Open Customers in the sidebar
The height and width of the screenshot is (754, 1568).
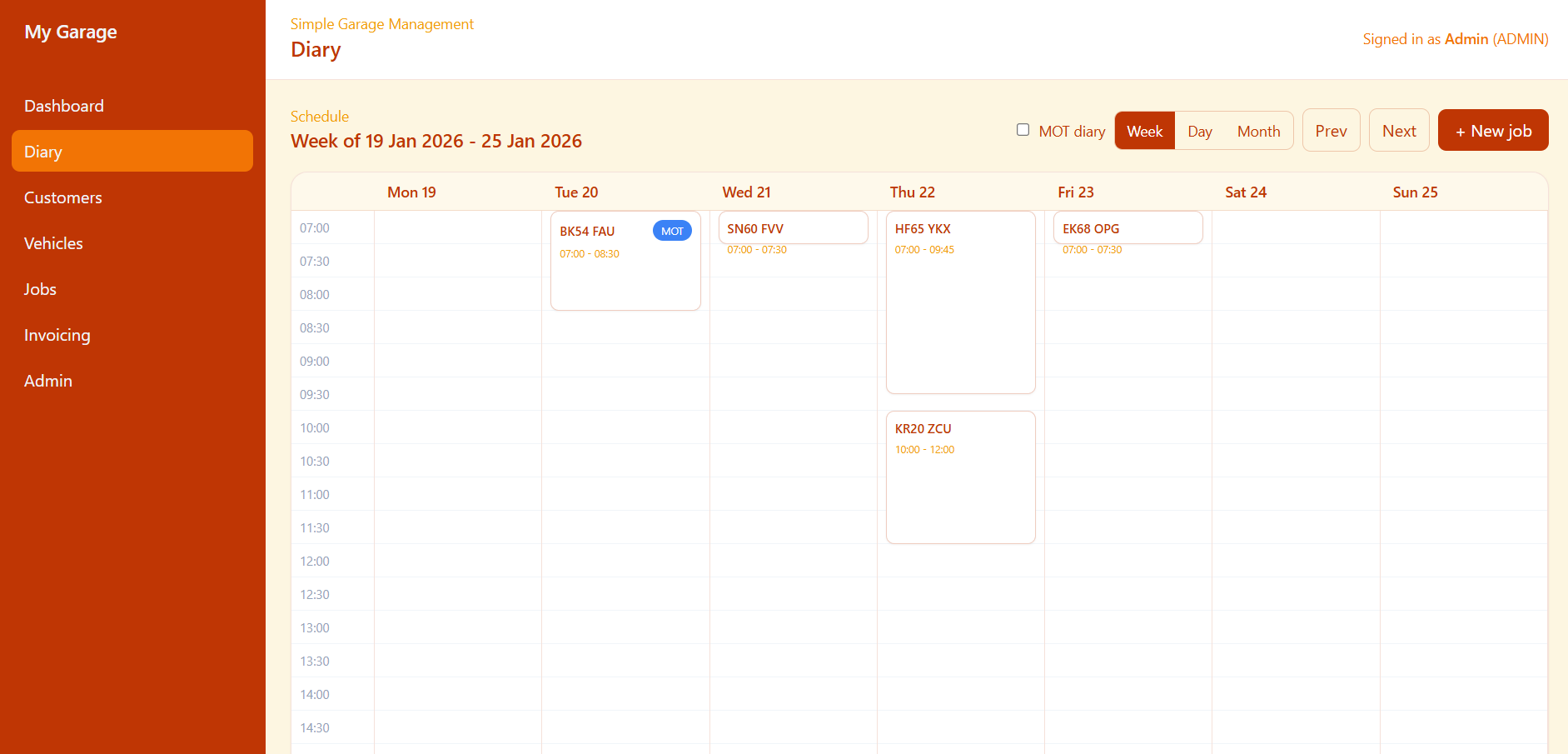[x=63, y=197]
